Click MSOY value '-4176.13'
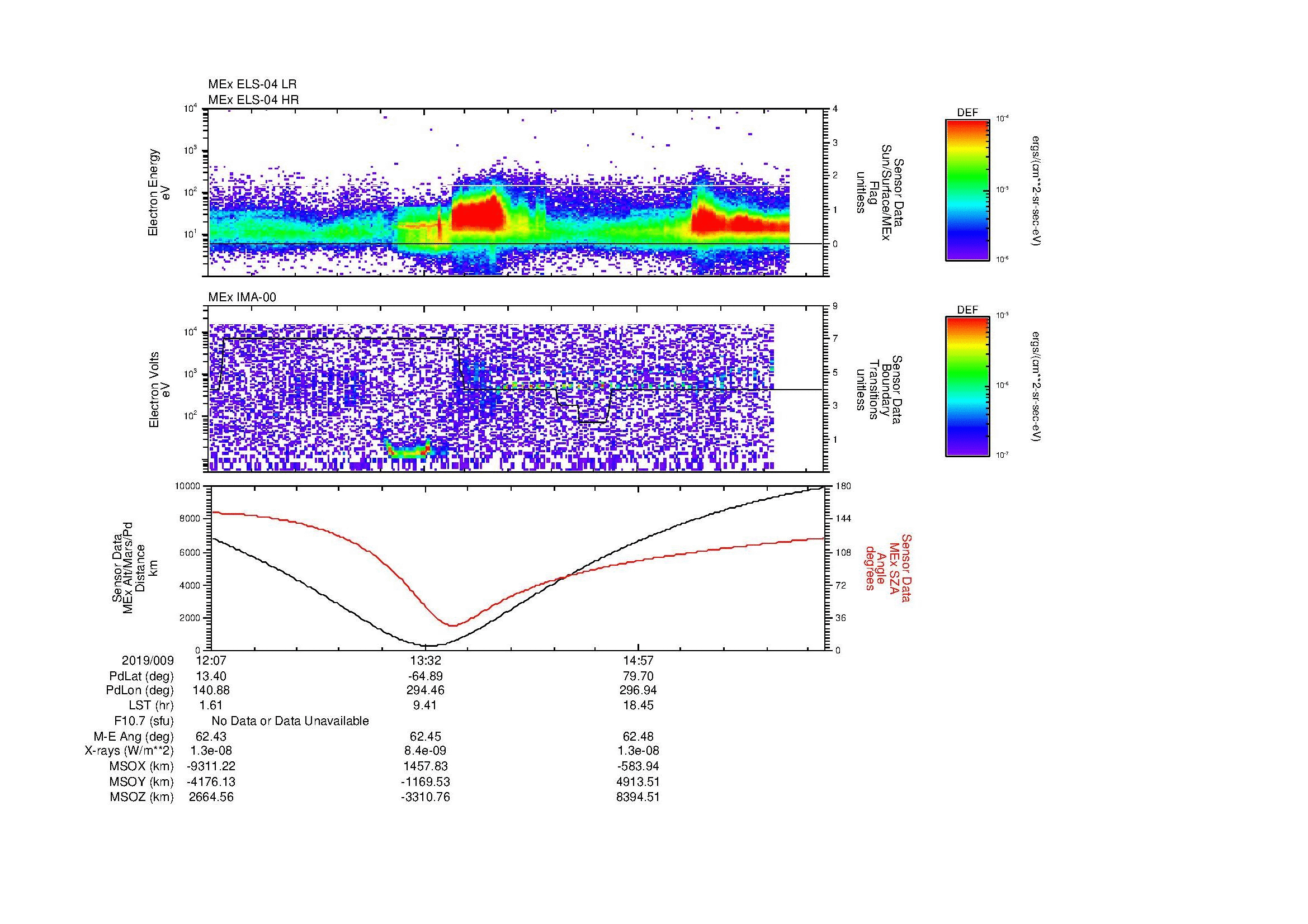The height and width of the screenshot is (924, 1308). pos(211,781)
